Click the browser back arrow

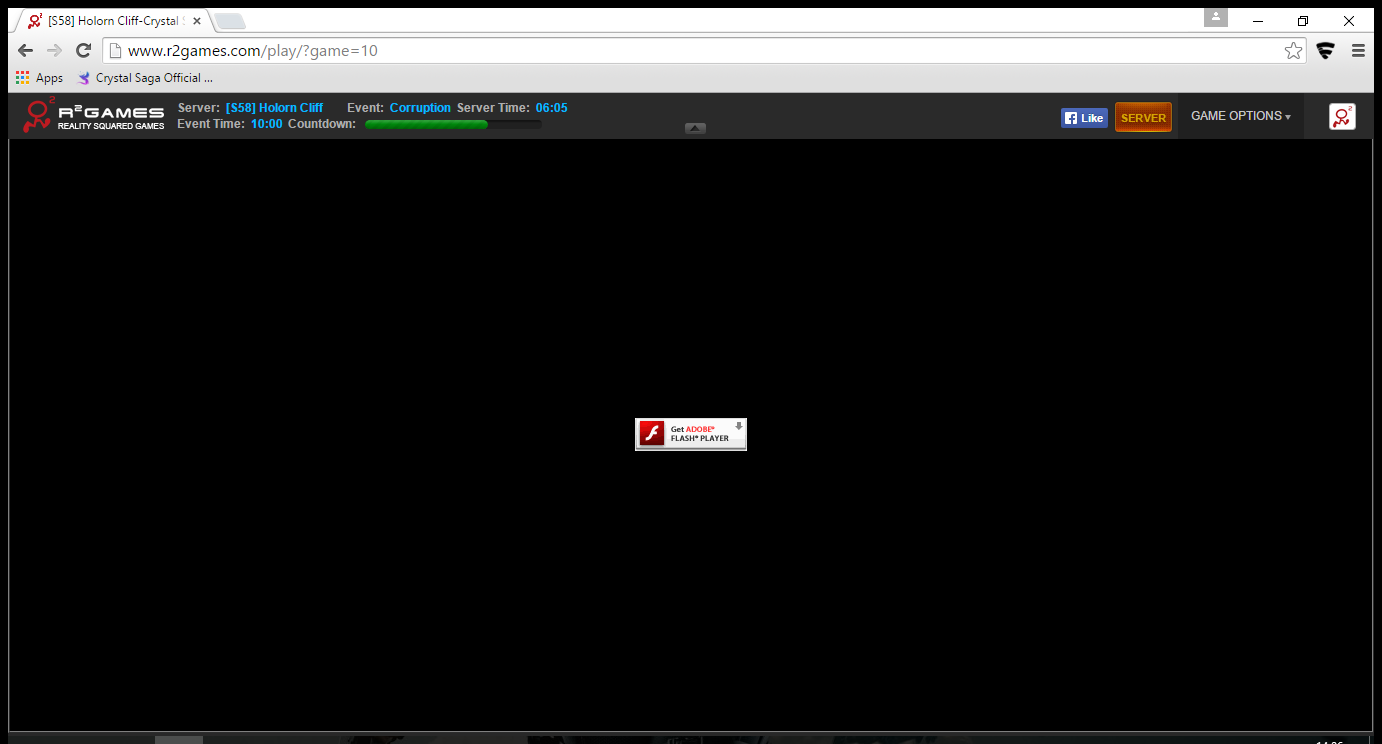tap(25, 51)
